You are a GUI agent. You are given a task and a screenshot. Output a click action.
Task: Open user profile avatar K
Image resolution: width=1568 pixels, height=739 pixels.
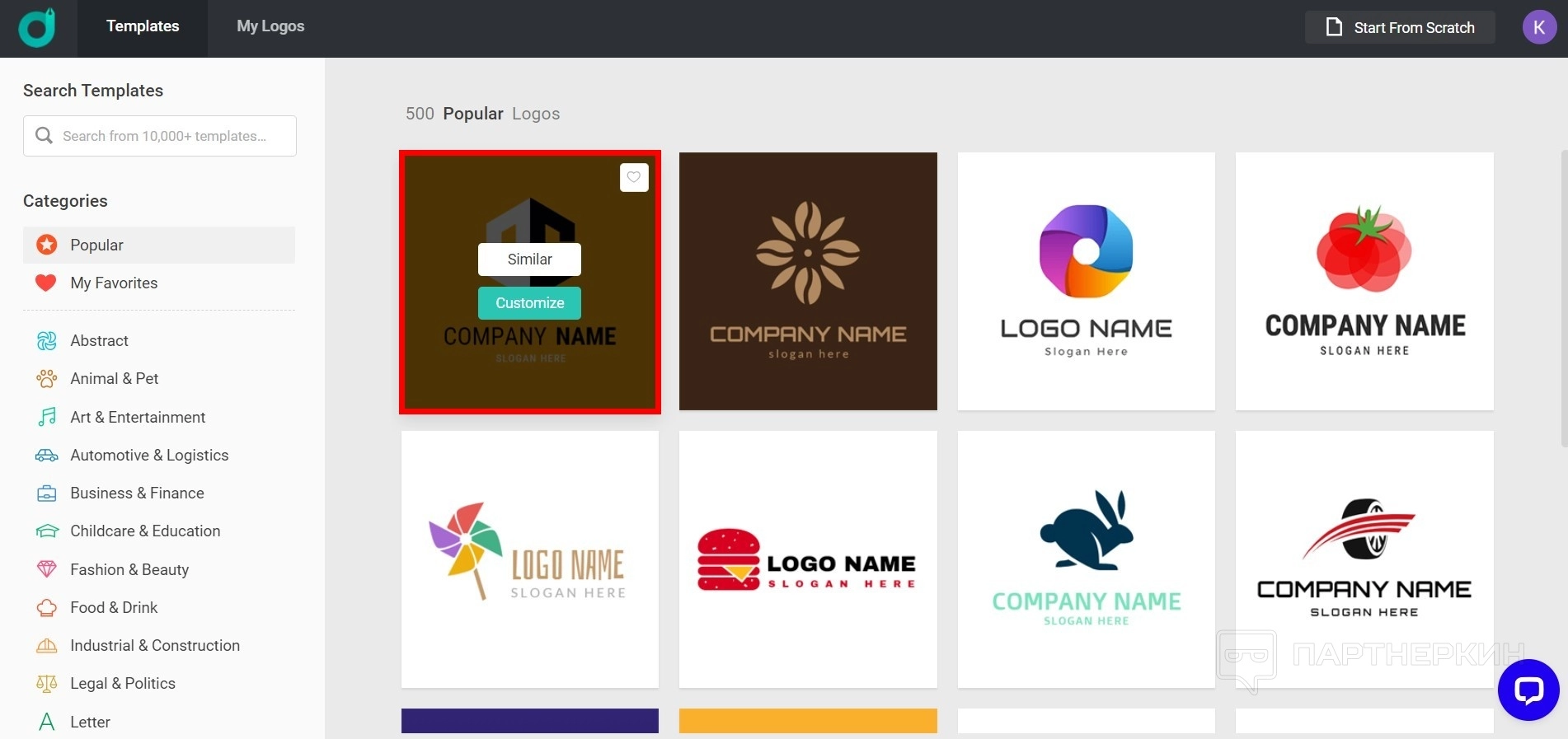tap(1538, 27)
